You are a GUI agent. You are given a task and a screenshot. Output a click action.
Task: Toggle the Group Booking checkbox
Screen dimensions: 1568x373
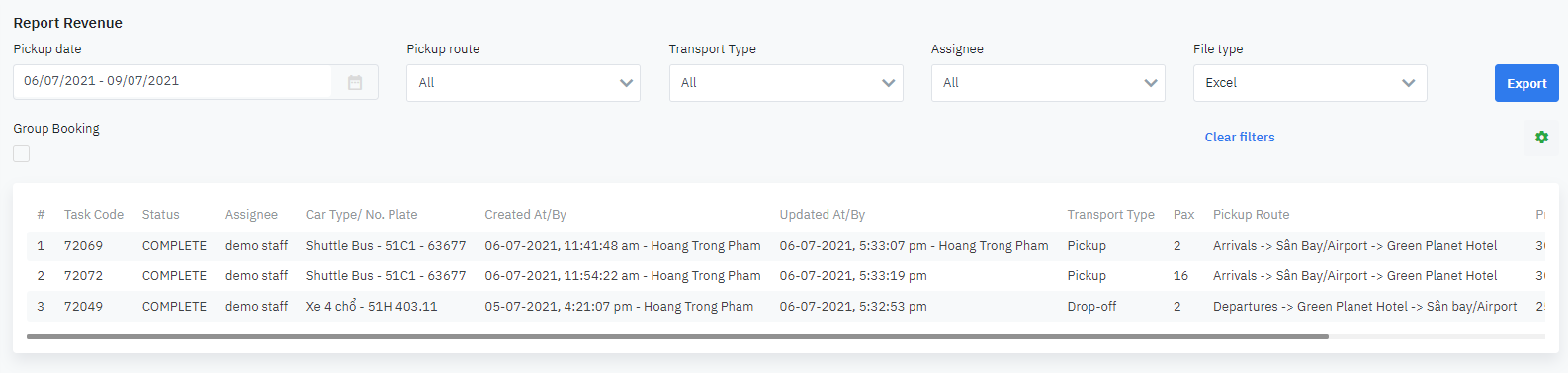[x=22, y=153]
